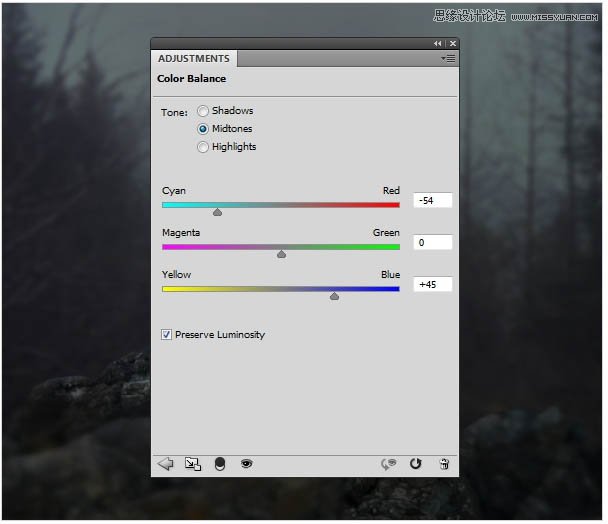The width and height of the screenshot is (608, 524).
Task: Click the Magenta-Green slider handle
Action: [281, 253]
